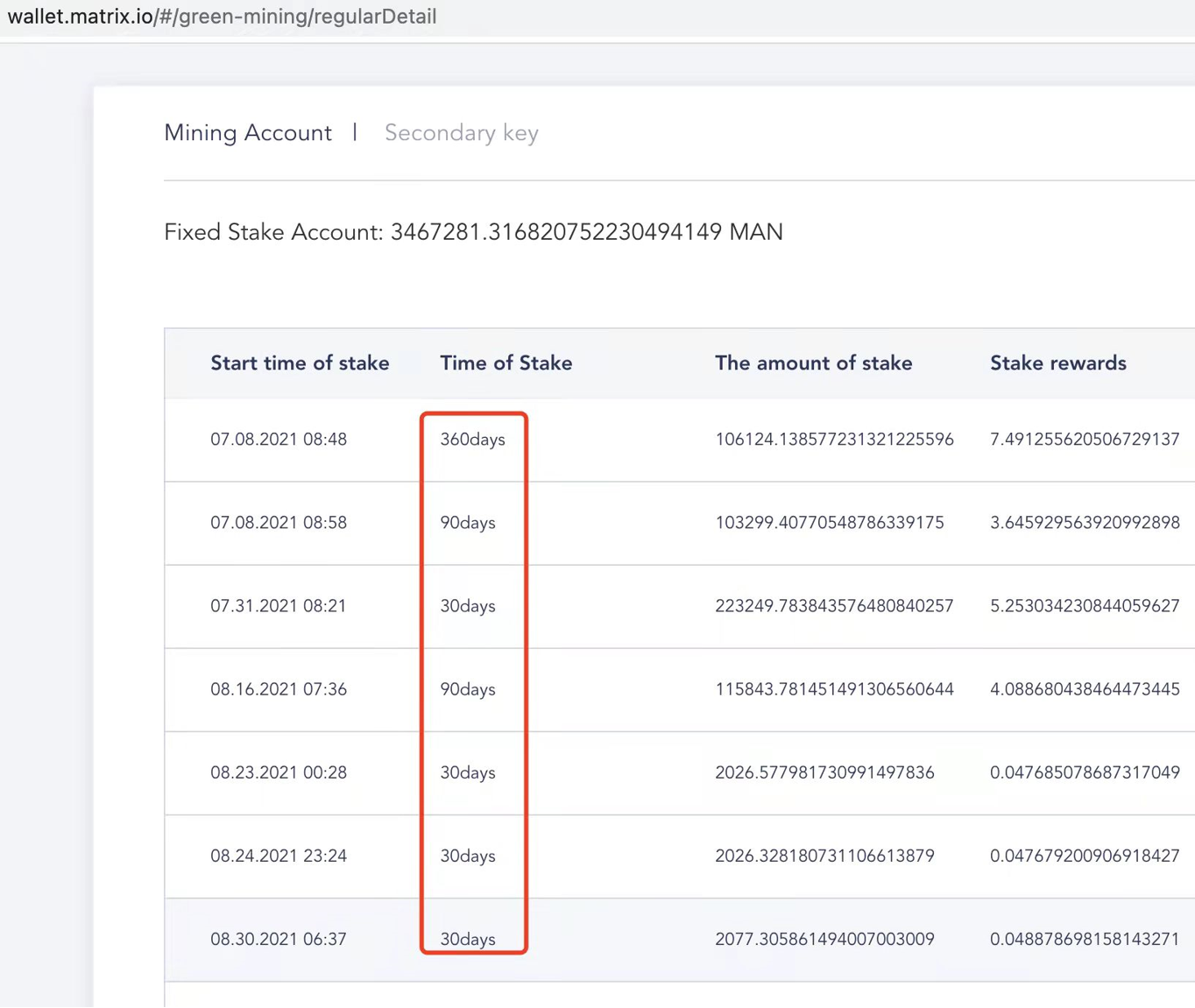This screenshot has width=1195, height=1008.
Task: Select start time 08.23.2021 00:28
Action: pyautogui.click(x=279, y=772)
